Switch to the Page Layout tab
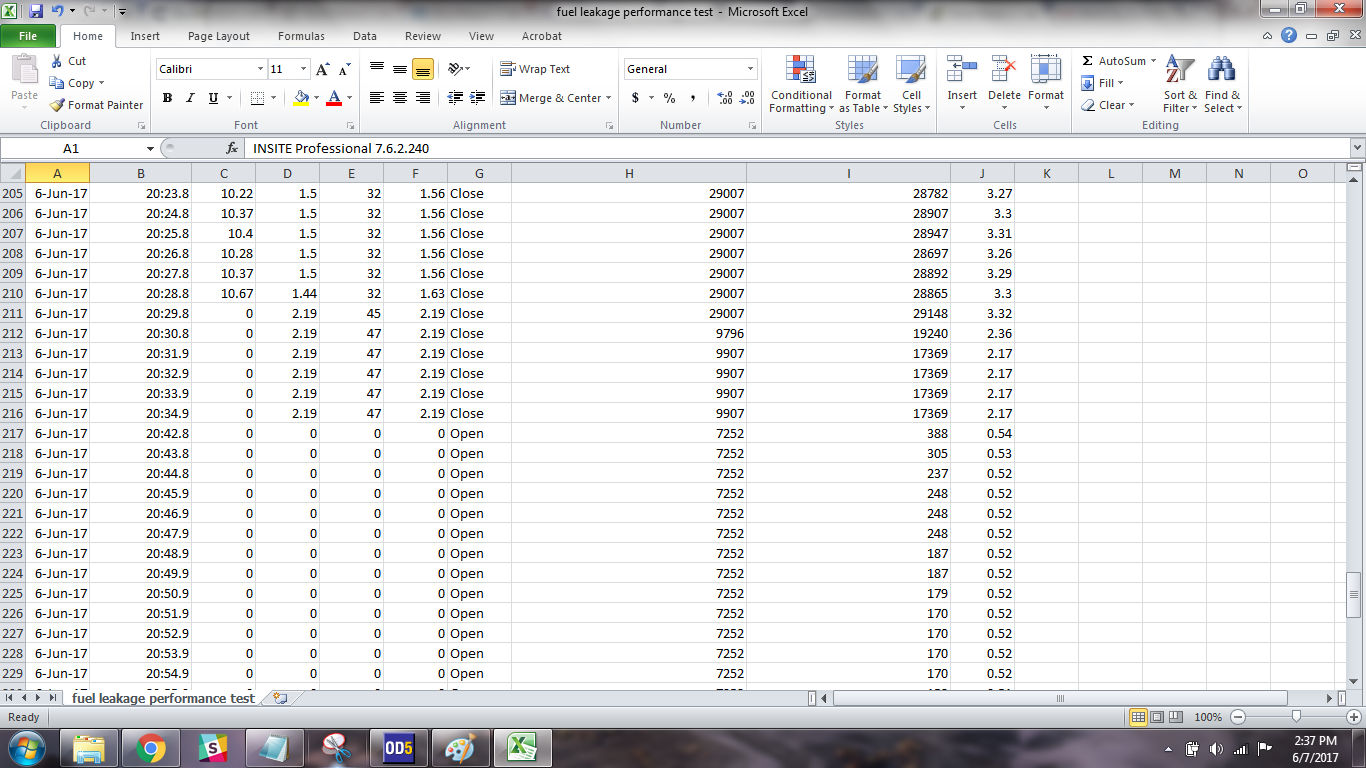Viewport: 1366px width, 768px height. pyautogui.click(x=219, y=36)
